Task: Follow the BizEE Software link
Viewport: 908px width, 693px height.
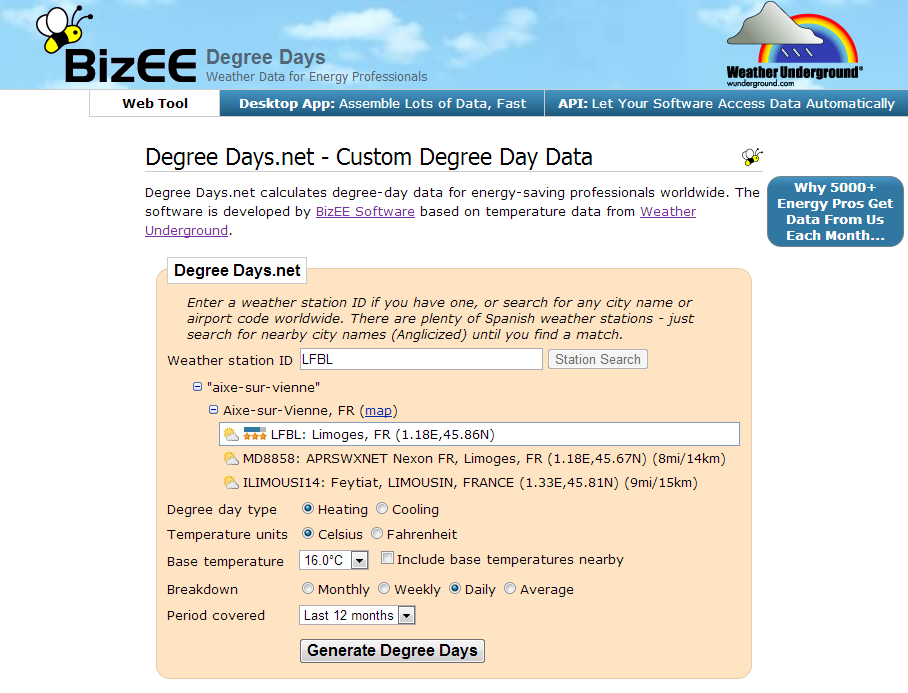Action: (x=365, y=212)
